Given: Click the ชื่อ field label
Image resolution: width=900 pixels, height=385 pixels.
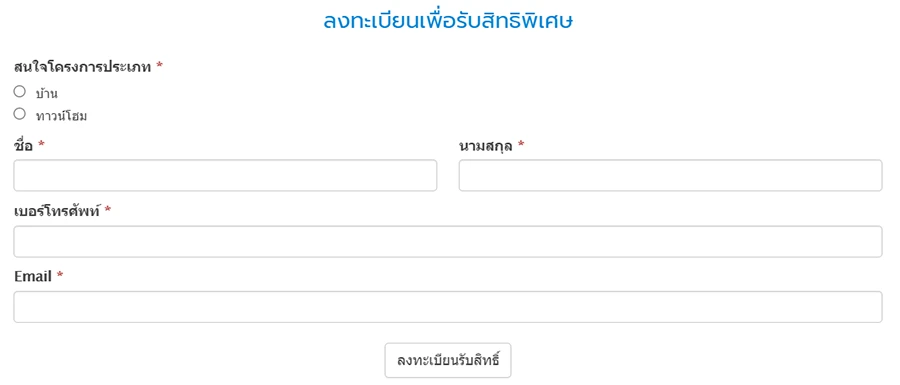Looking at the screenshot, I should 24,146.
